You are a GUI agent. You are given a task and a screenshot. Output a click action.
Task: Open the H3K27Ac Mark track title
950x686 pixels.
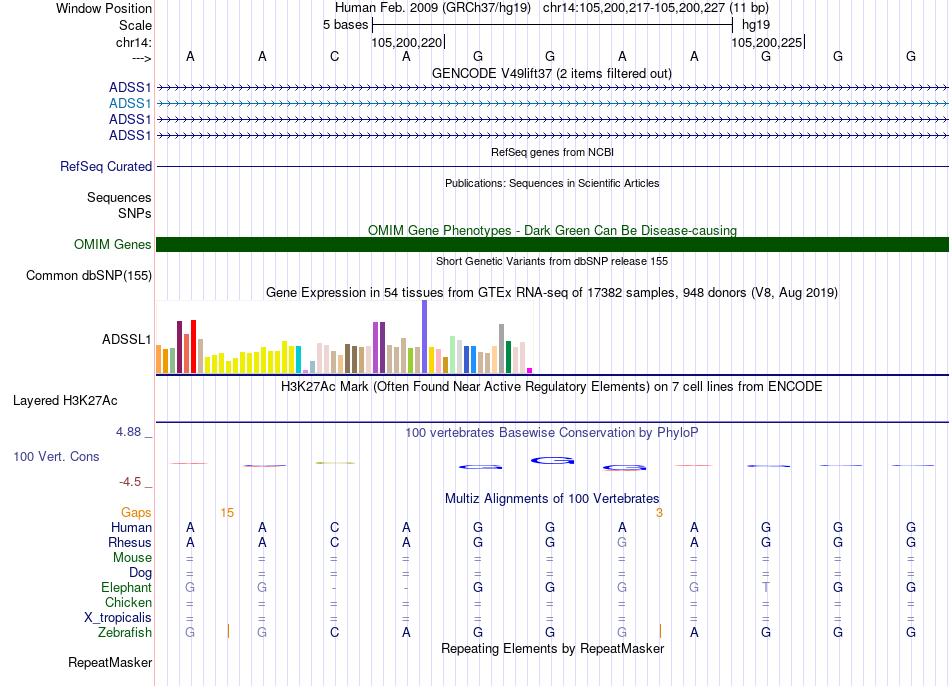(552, 387)
